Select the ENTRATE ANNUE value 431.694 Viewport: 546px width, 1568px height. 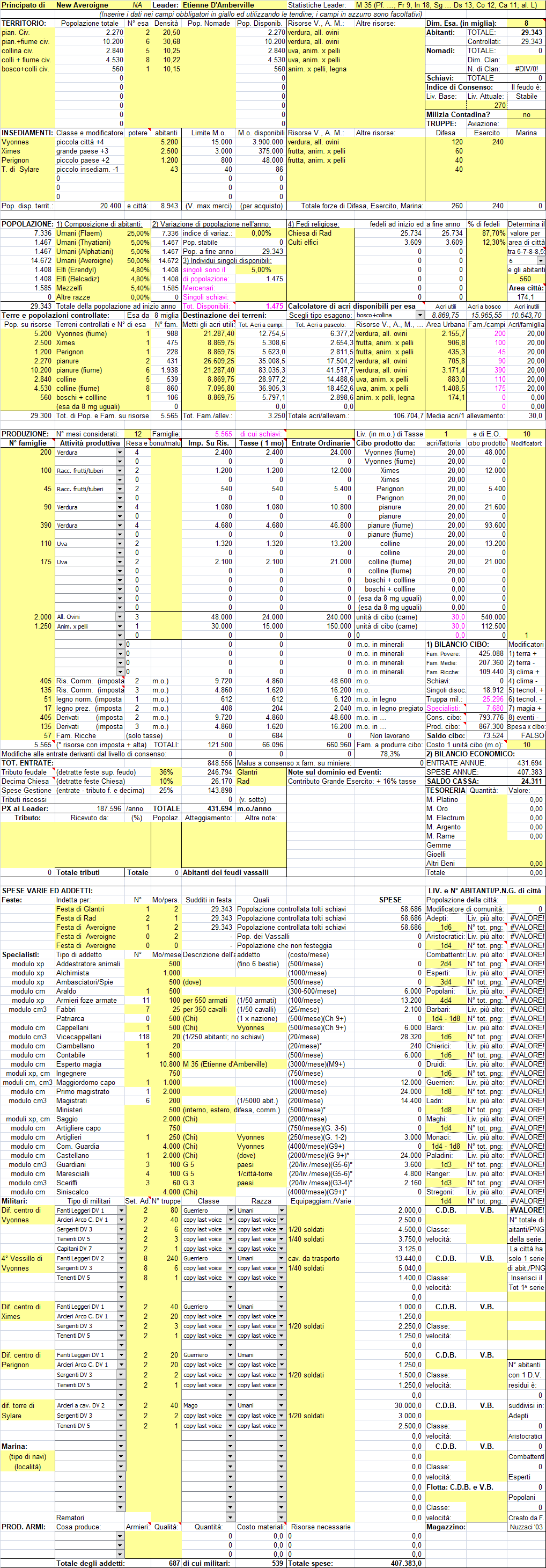526,763
